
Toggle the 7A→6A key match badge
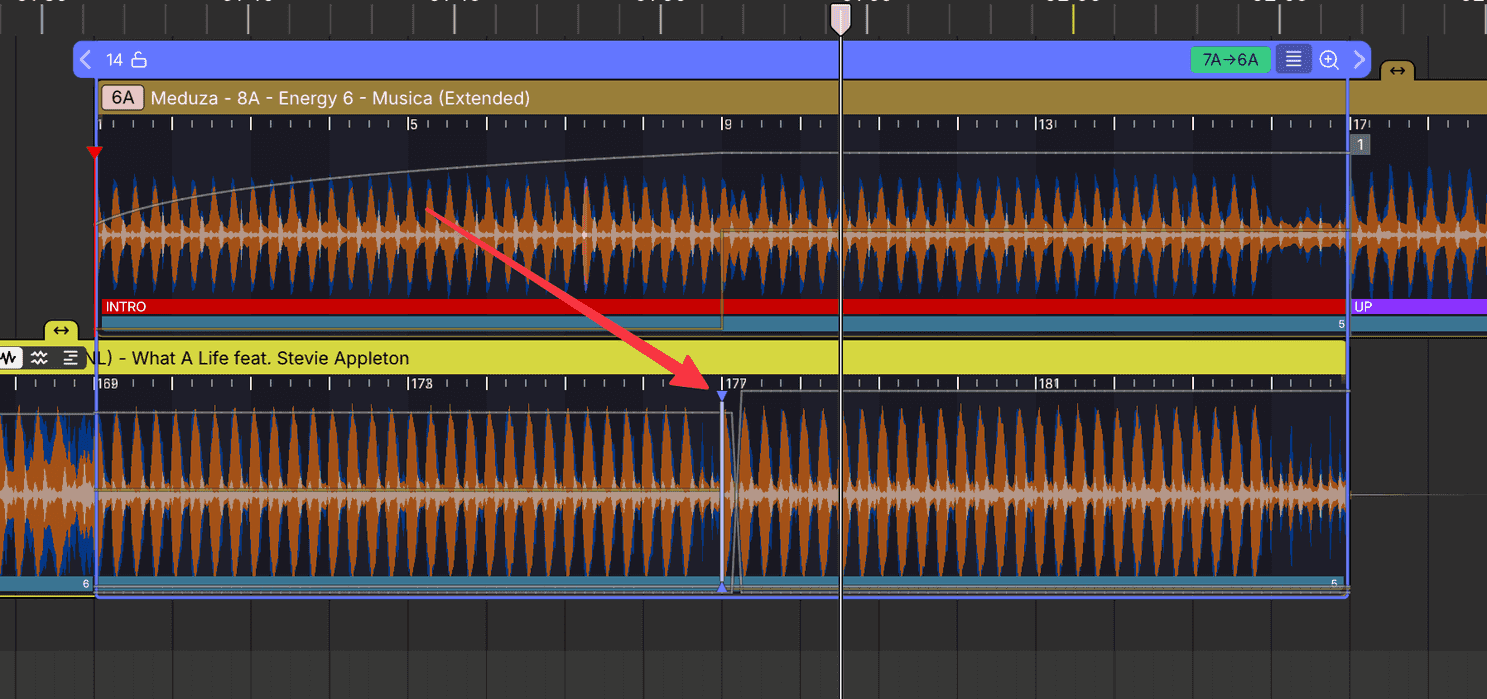pyautogui.click(x=1231, y=60)
